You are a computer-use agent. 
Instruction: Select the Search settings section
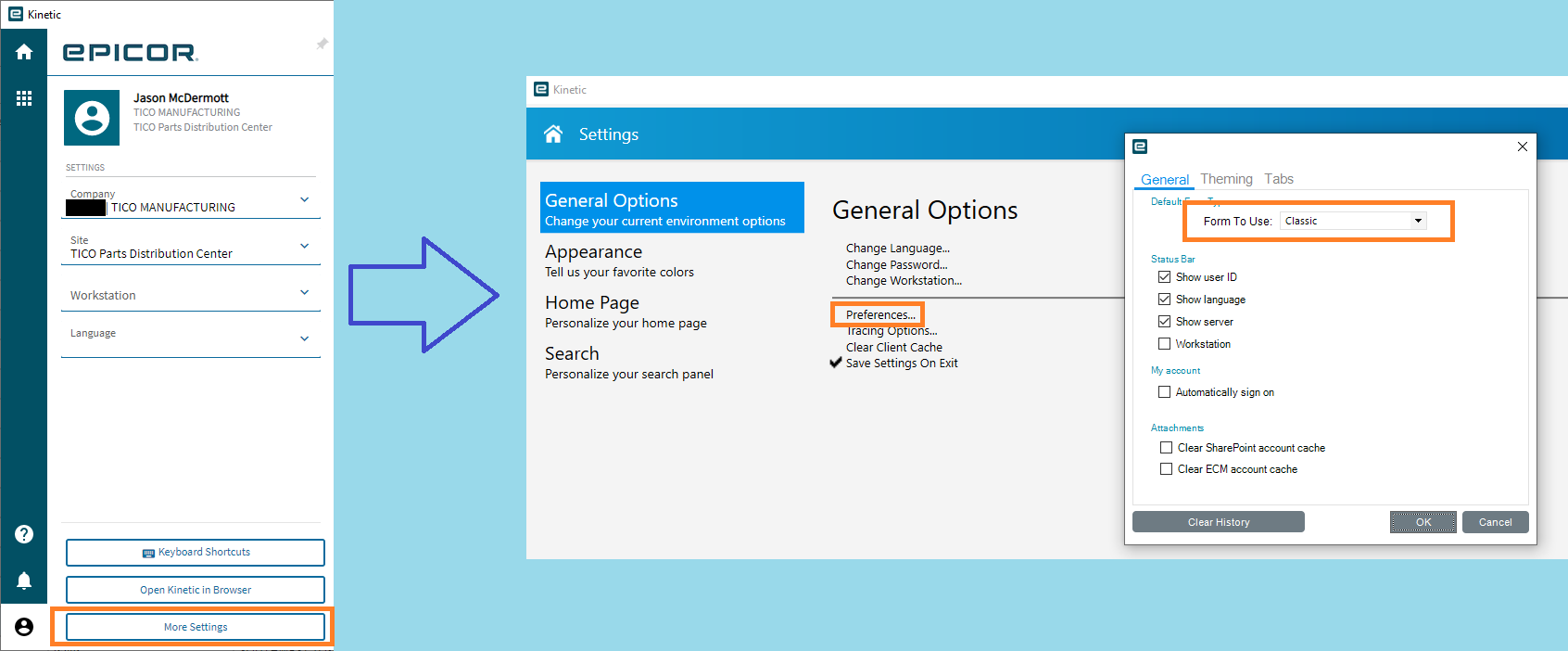(672, 362)
